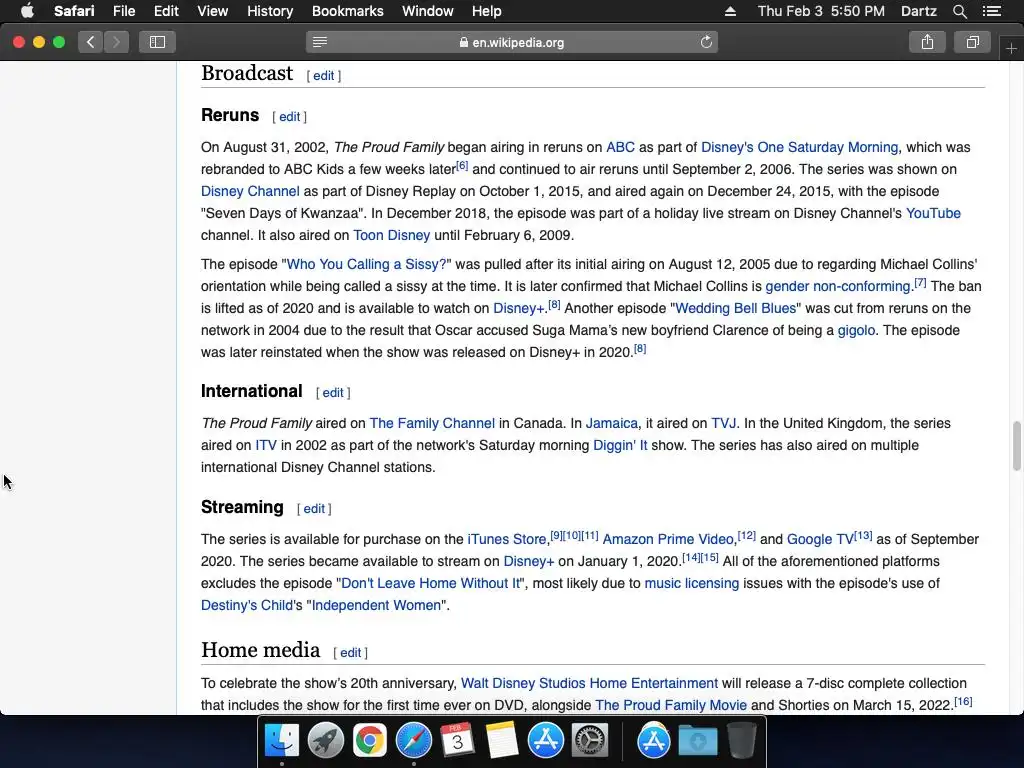Viewport: 1024px width, 768px height.
Task: Open App Store from the Dock
Action: point(545,740)
